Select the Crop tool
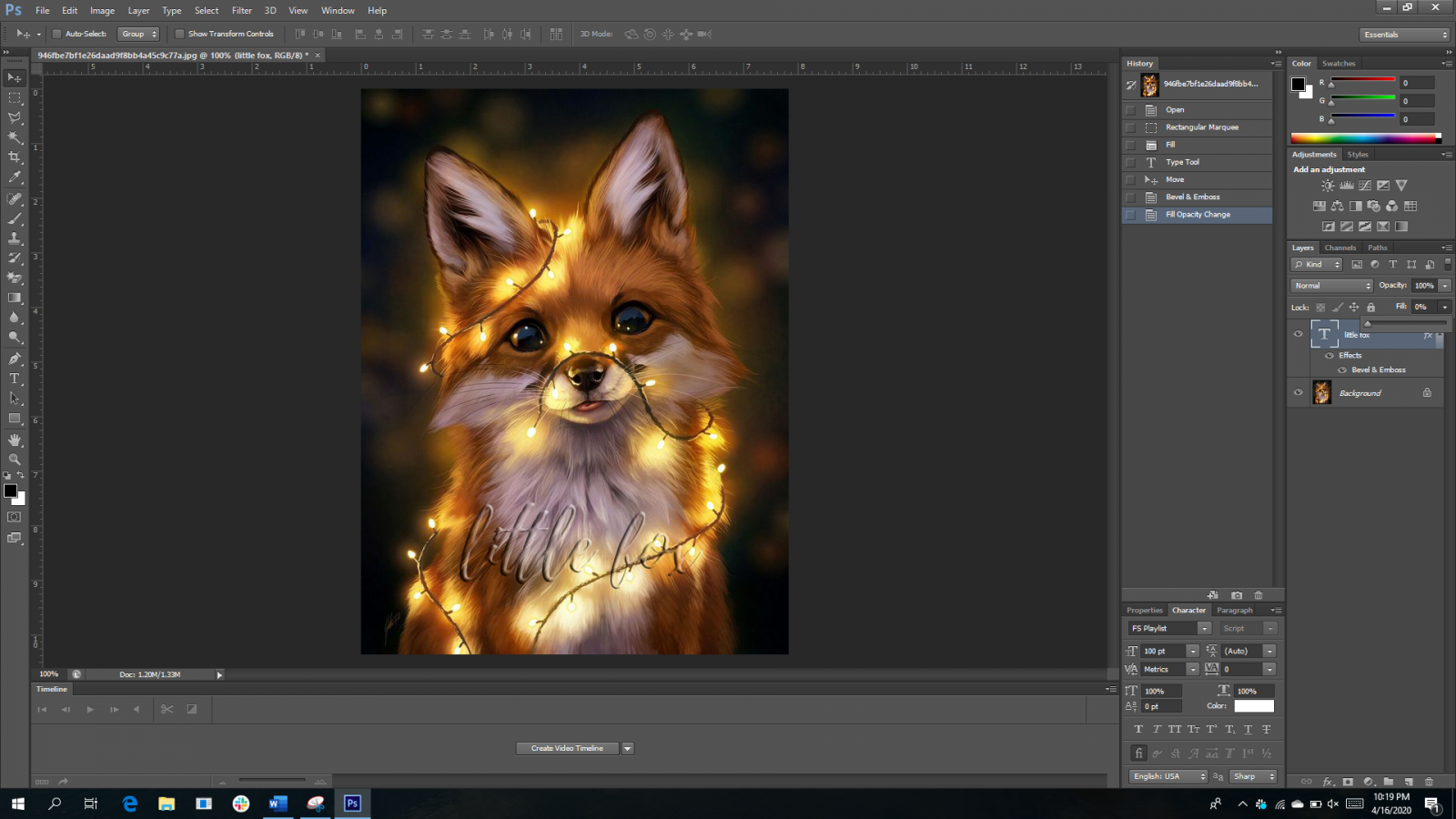 (15, 157)
